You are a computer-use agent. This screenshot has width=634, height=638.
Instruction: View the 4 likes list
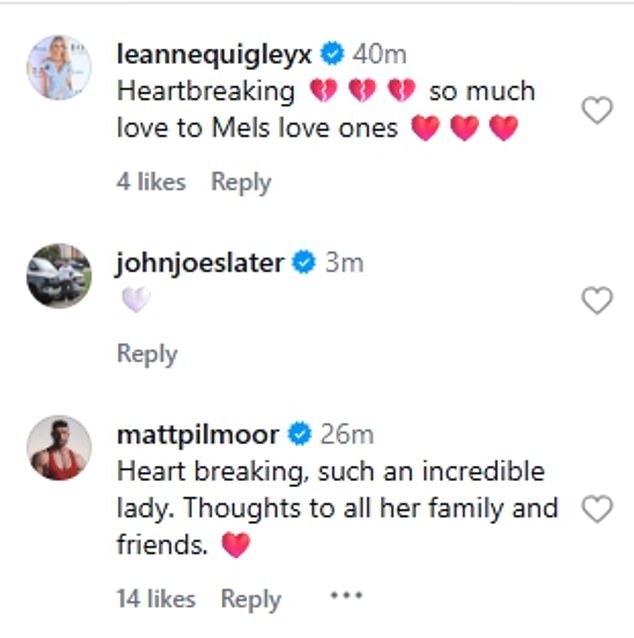coord(151,182)
